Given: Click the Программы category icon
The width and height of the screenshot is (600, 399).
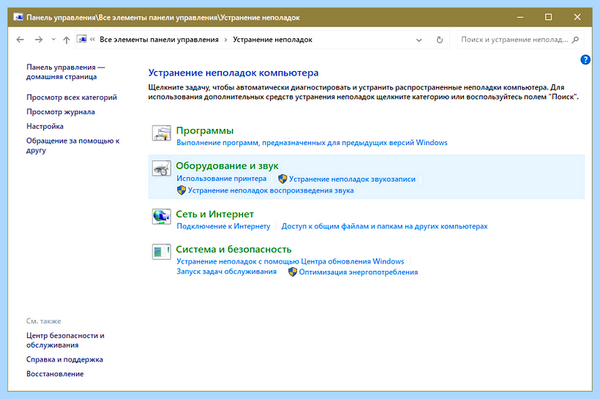Looking at the screenshot, I should click(161, 133).
